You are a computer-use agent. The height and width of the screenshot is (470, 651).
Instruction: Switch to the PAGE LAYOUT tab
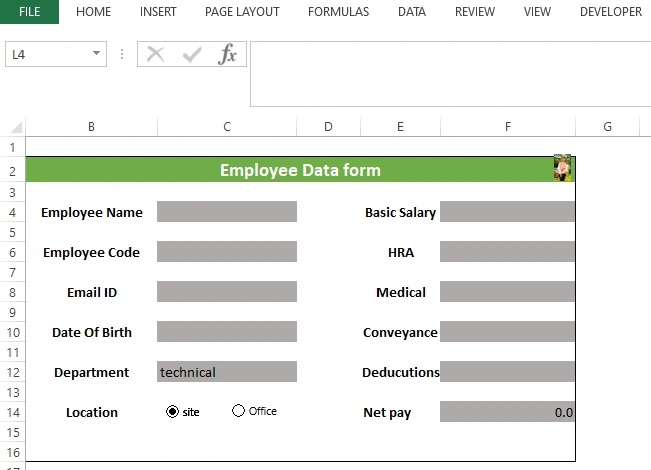tap(242, 12)
